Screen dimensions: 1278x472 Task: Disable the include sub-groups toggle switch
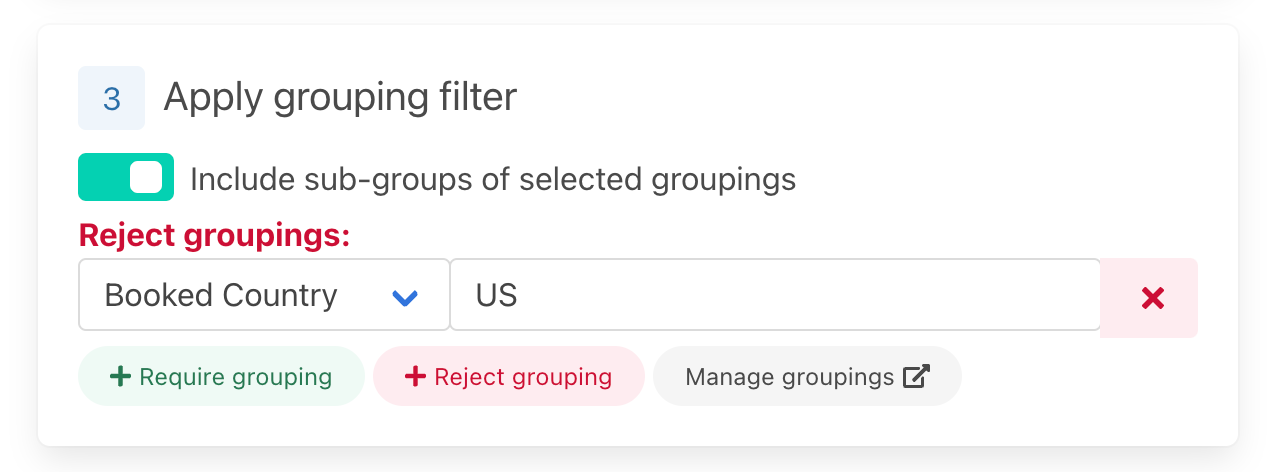click(126, 178)
